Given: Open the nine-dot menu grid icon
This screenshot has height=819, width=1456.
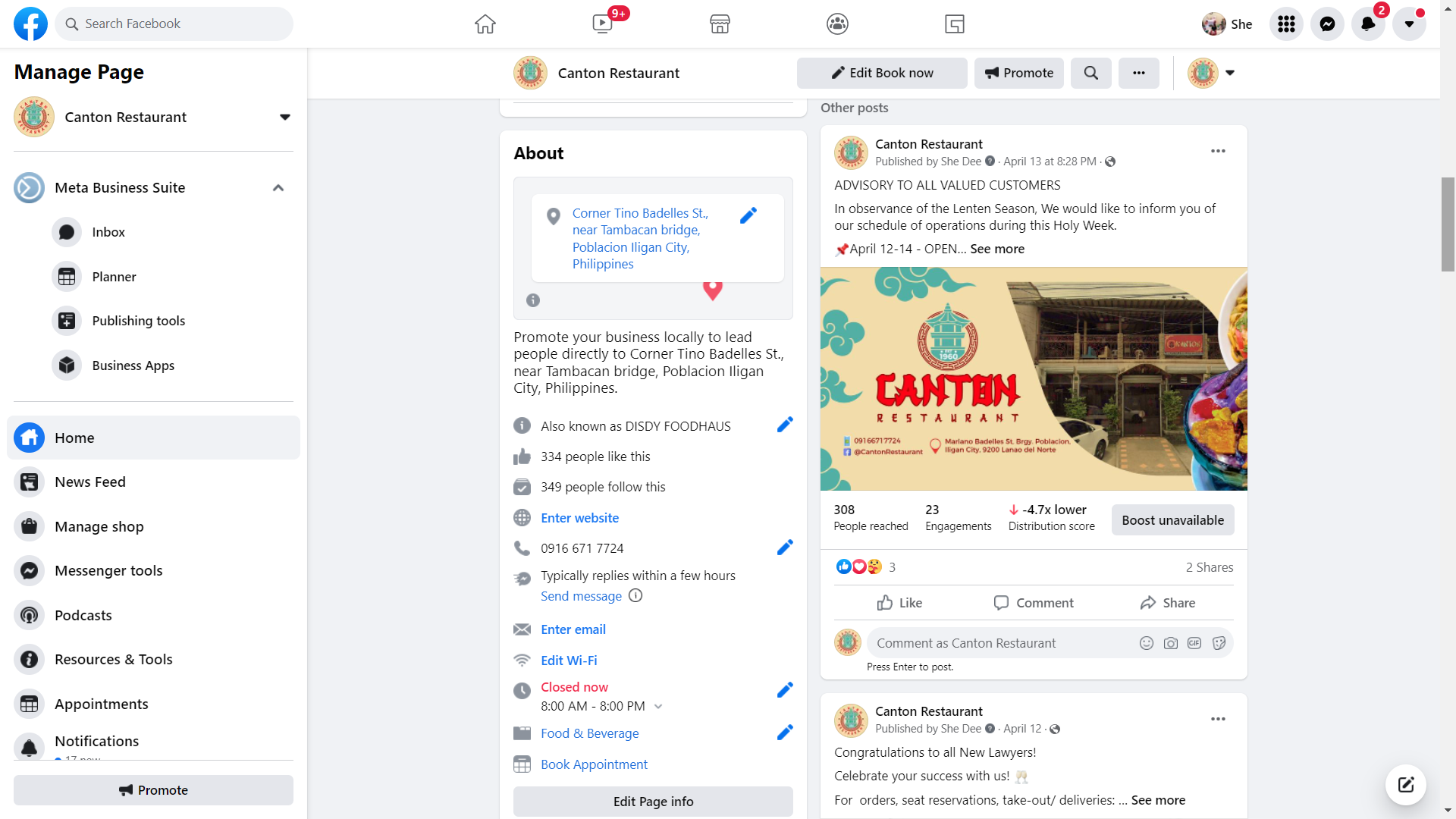Looking at the screenshot, I should (x=1286, y=24).
